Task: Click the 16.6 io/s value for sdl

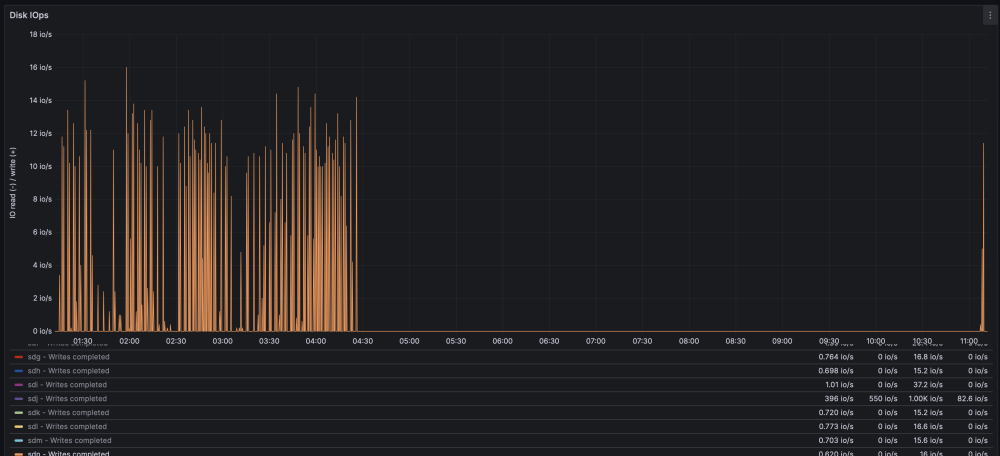Action: click(x=928, y=427)
